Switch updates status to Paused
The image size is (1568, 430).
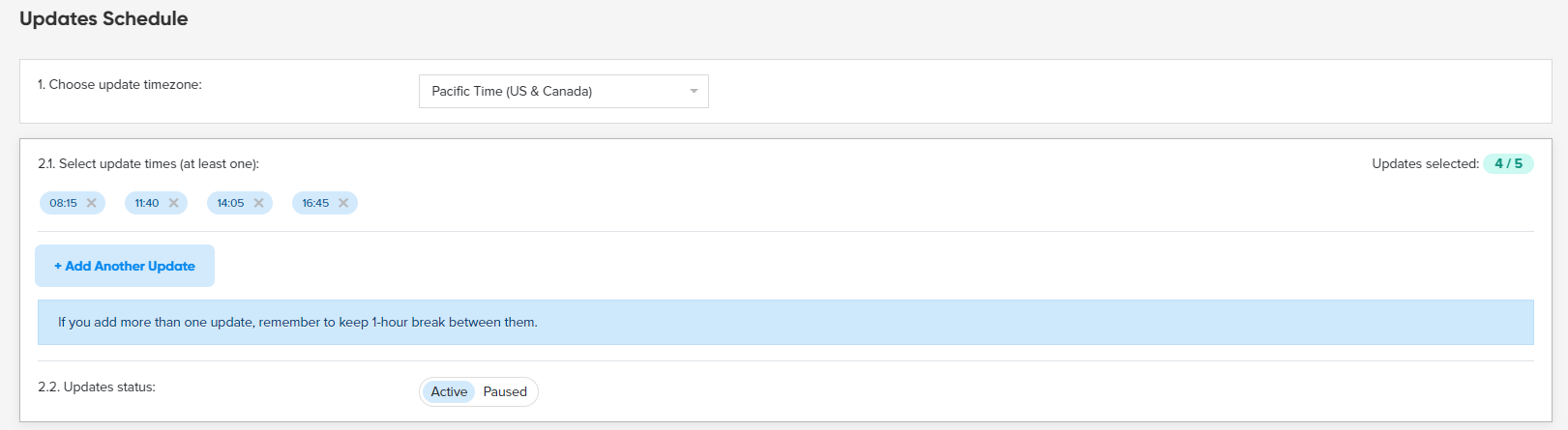click(505, 391)
